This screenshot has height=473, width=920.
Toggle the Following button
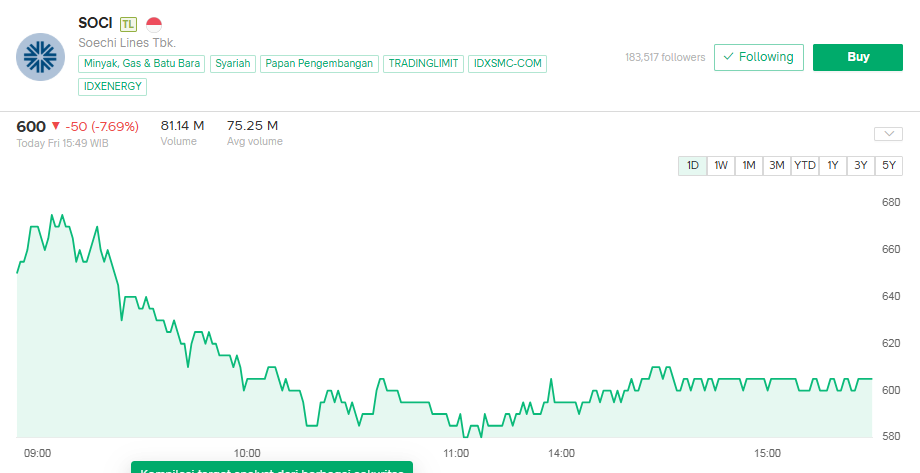pyautogui.click(x=759, y=57)
